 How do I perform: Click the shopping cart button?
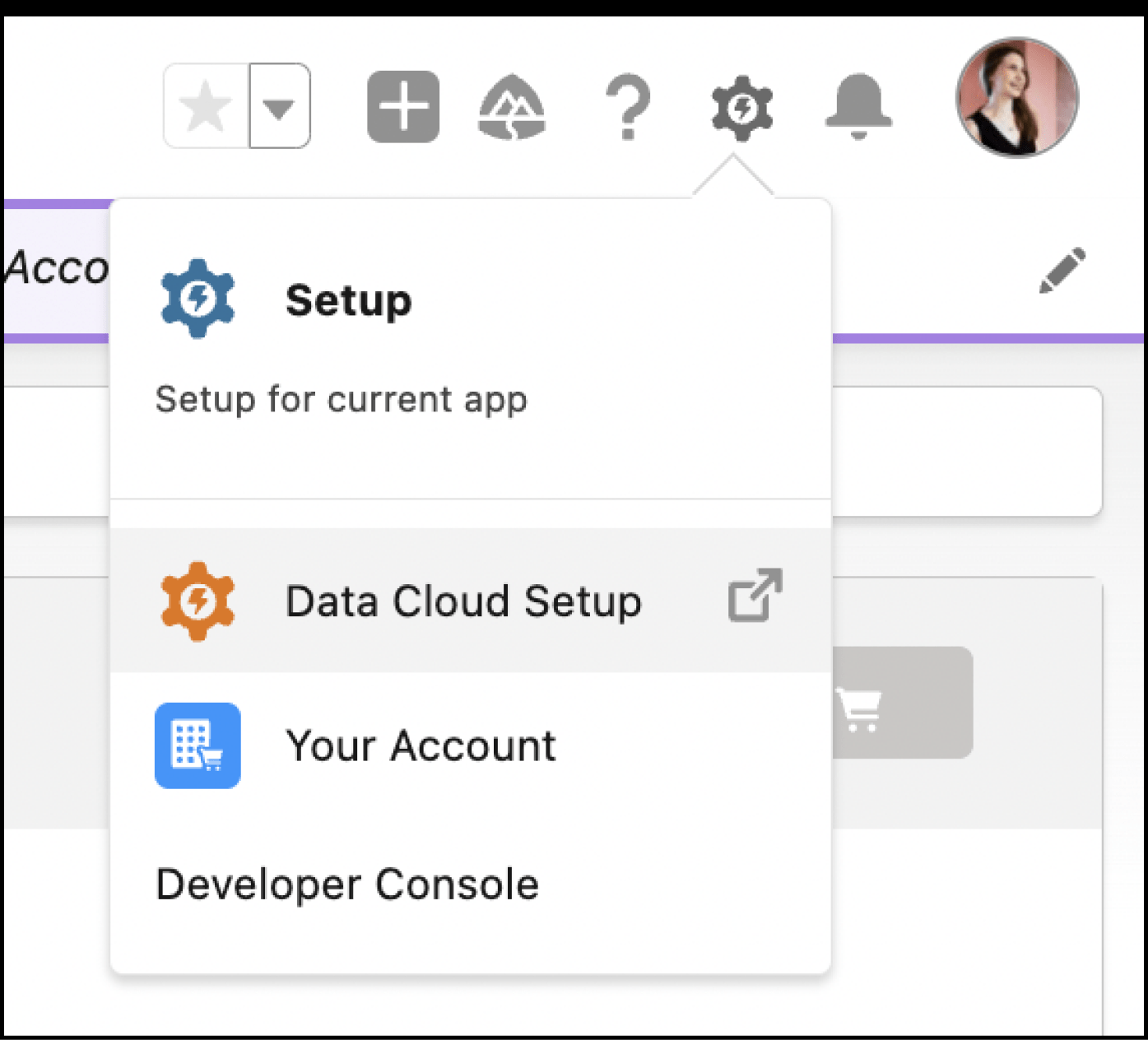pyautogui.click(x=861, y=703)
